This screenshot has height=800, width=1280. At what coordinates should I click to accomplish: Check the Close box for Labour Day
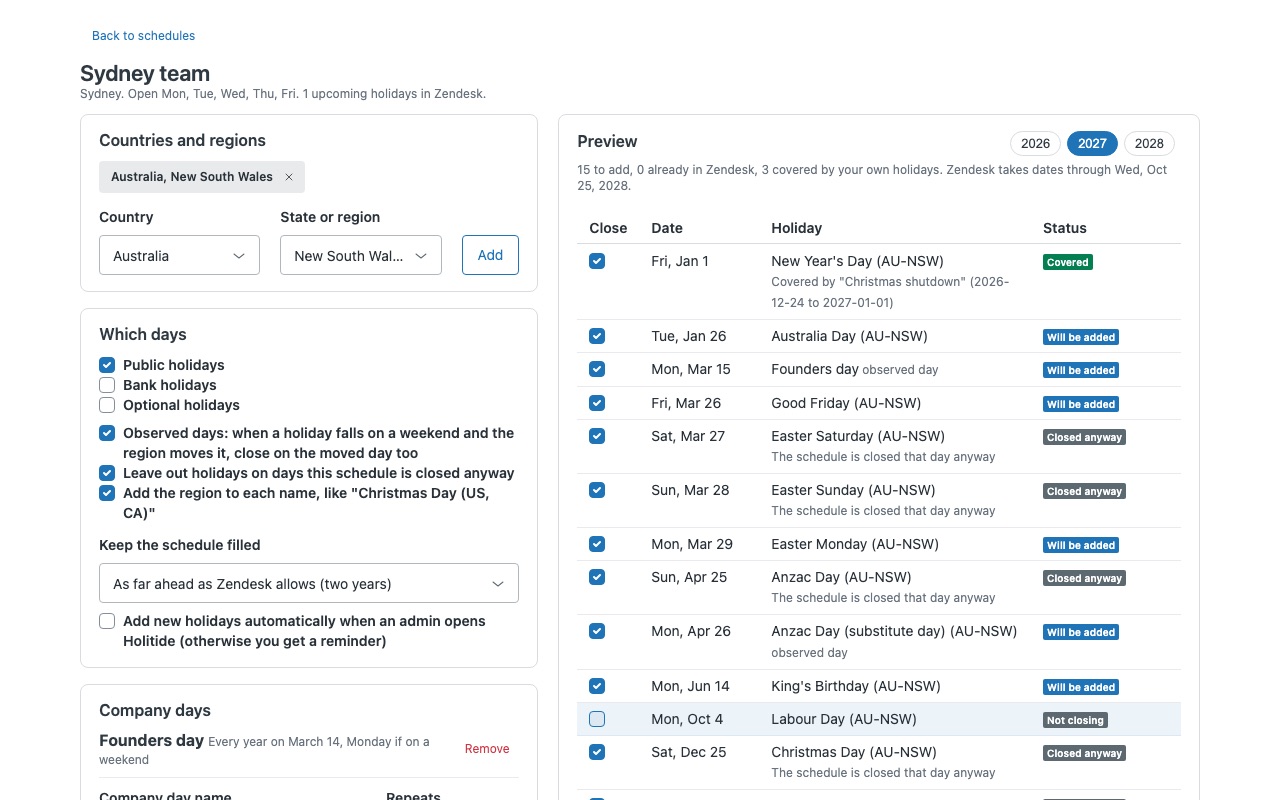(x=597, y=719)
